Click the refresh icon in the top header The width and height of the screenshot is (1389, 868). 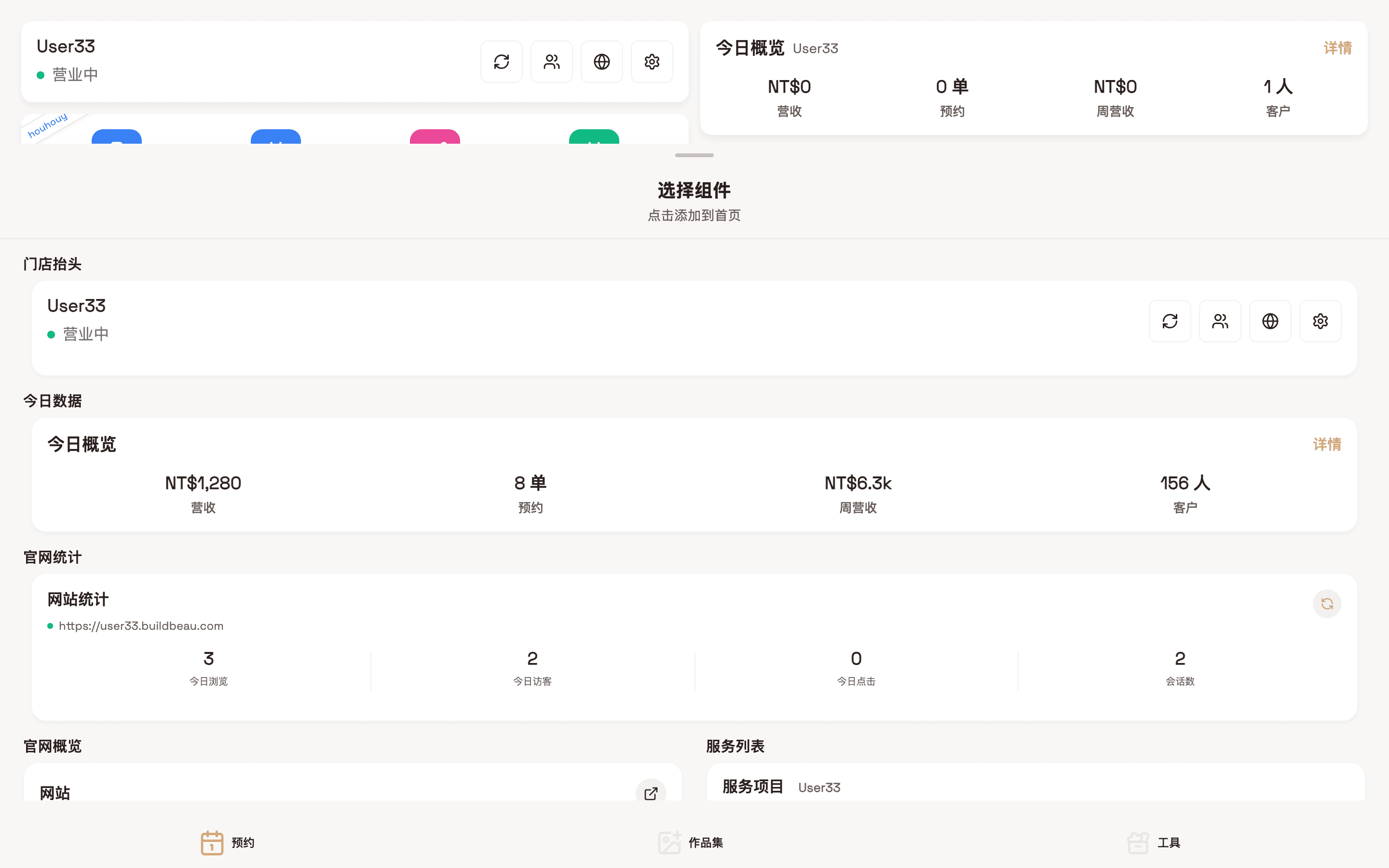click(502, 61)
